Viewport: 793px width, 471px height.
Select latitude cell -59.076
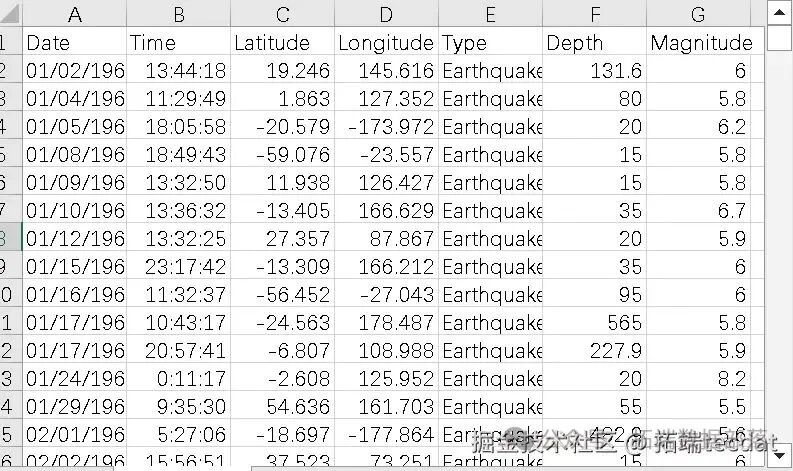coord(282,154)
